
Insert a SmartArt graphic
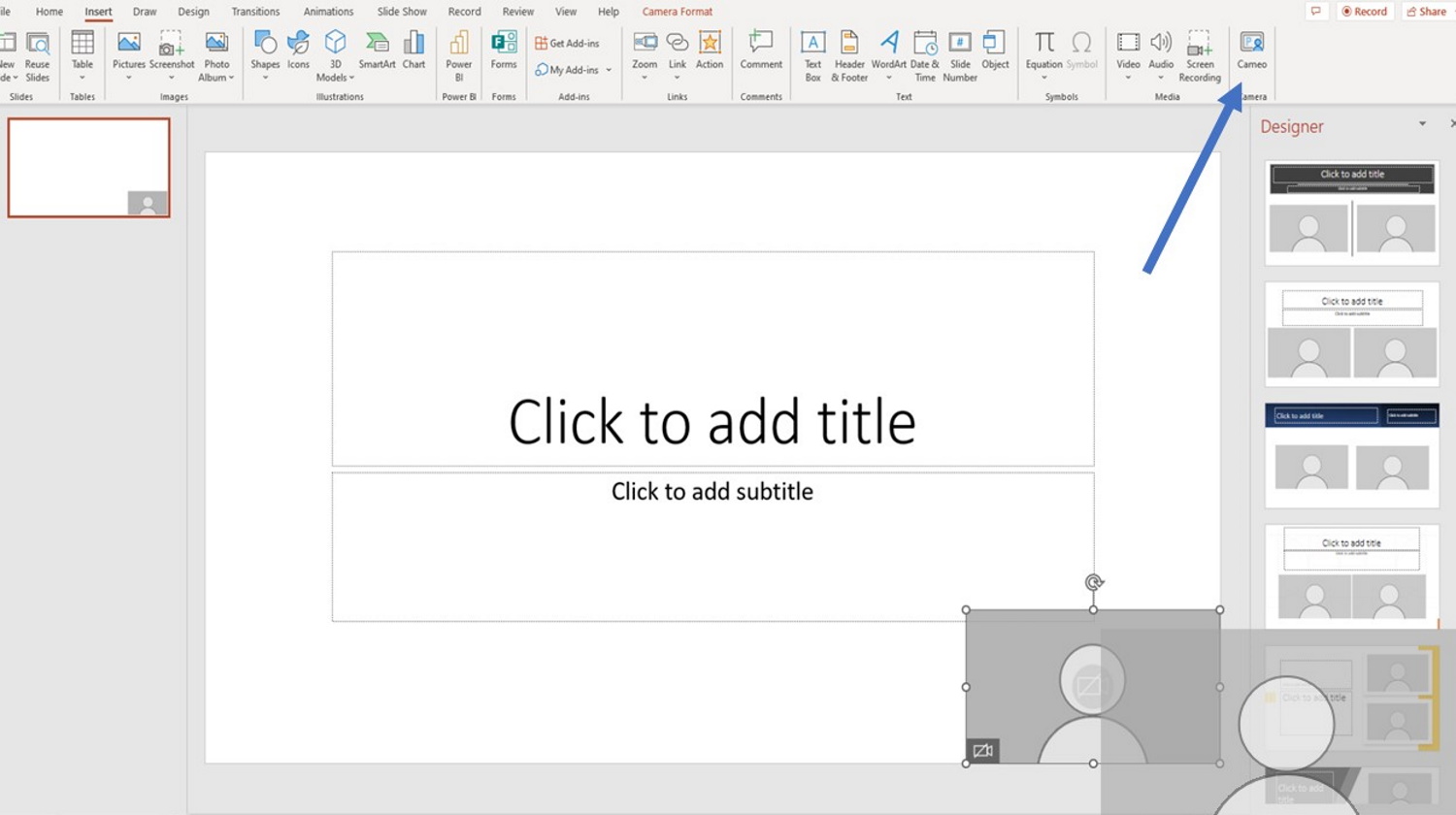pyautogui.click(x=377, y=50)
